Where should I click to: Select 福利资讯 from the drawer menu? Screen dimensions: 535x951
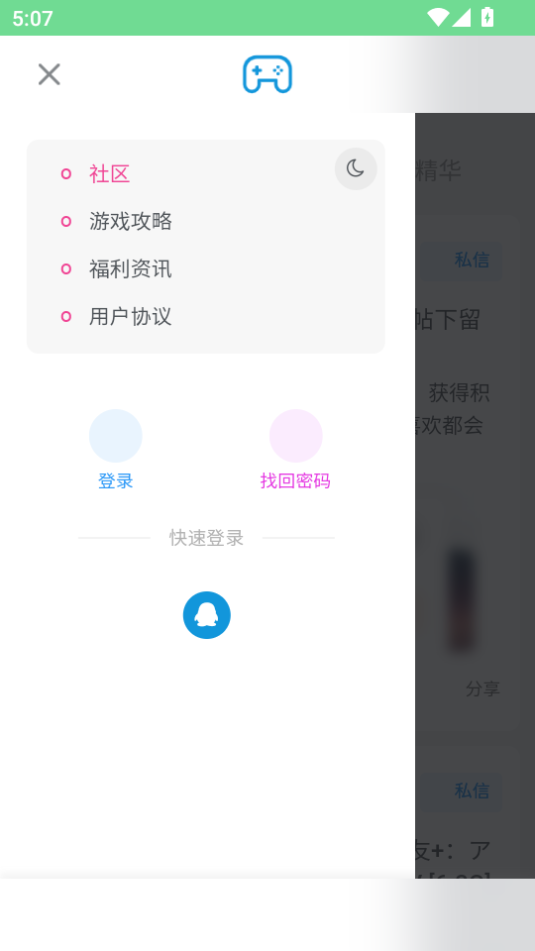pos(130,269)
